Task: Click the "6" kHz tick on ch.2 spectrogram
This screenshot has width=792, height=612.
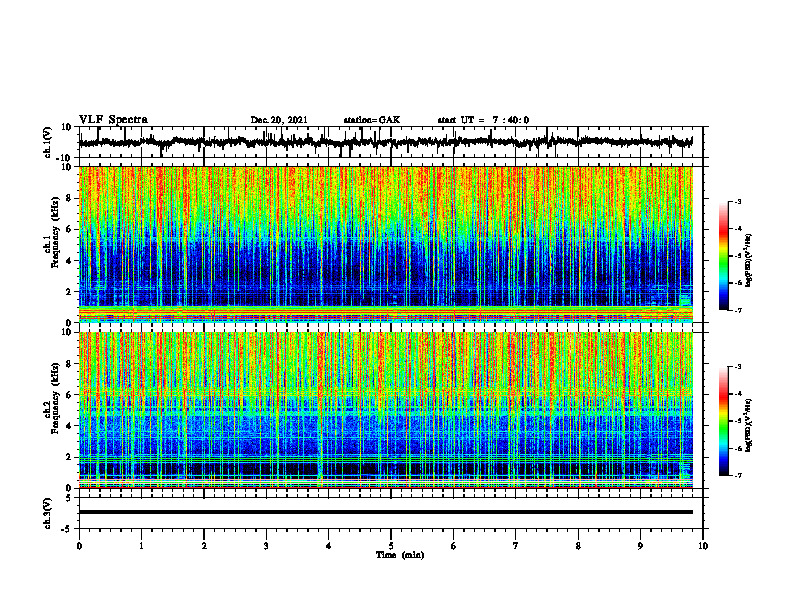Action: (x=69, y=395)
